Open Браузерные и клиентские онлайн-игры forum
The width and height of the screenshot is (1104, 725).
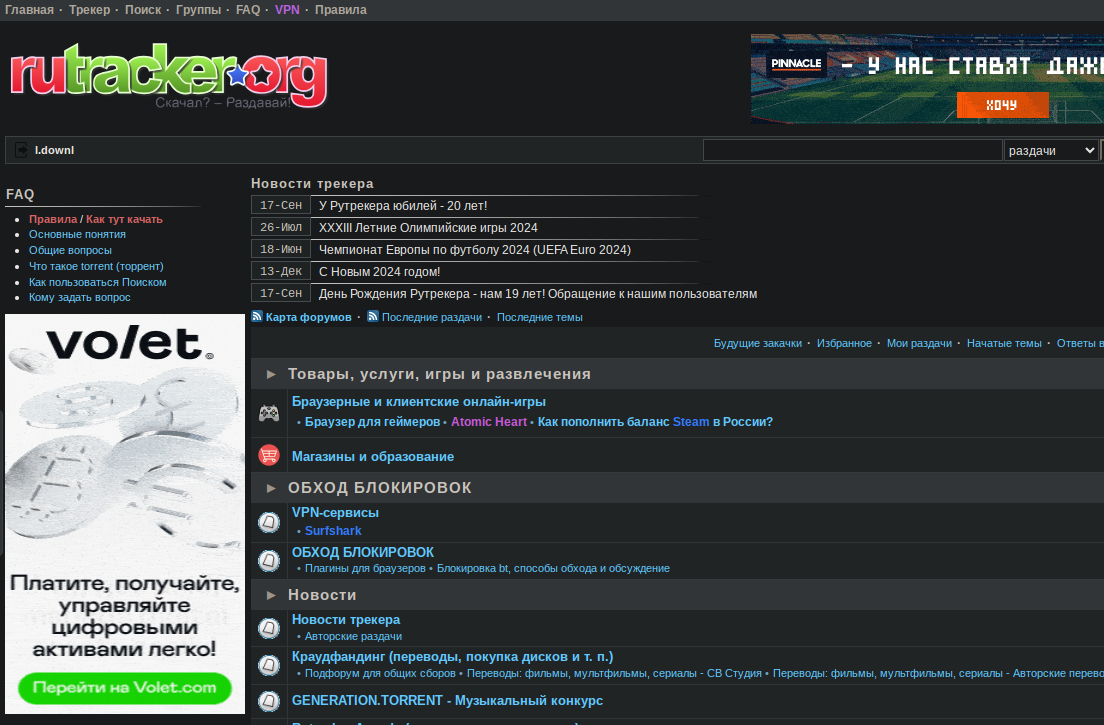point(419,402)
